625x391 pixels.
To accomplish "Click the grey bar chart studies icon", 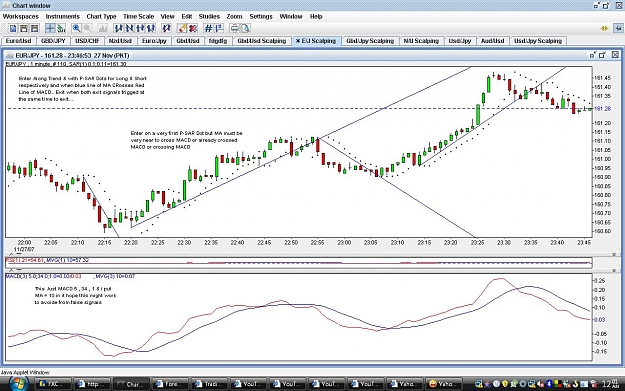I will pyautogui.click(x=103, y=28).
